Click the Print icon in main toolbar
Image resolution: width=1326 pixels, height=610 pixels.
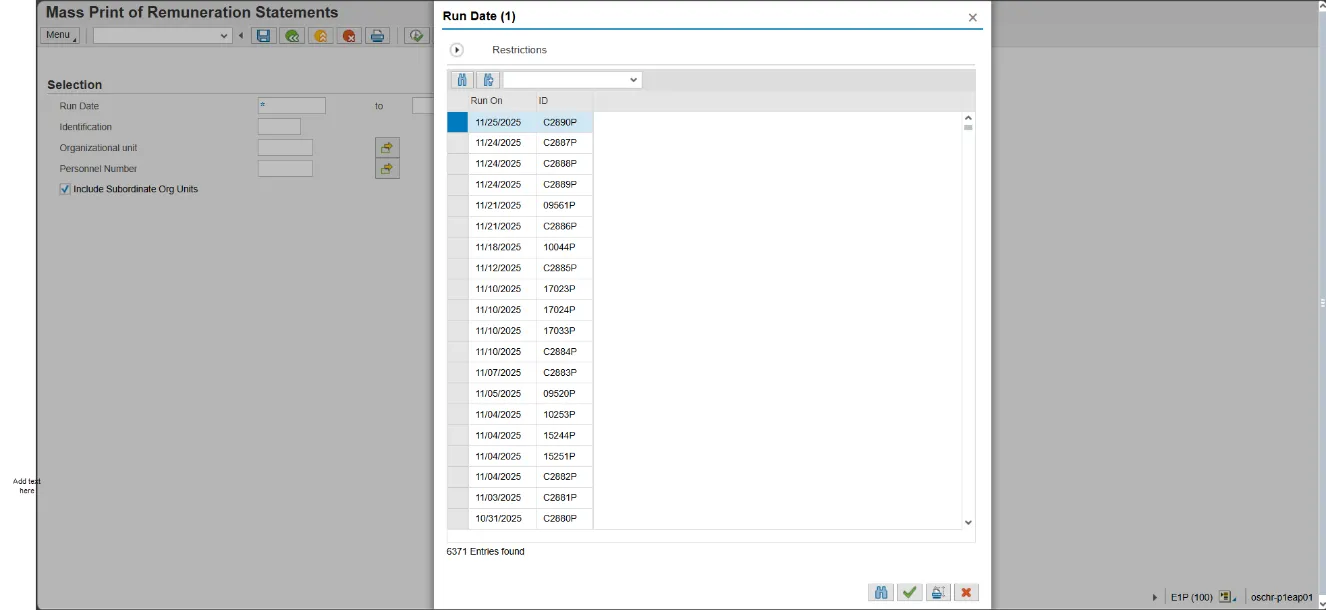click(x=376, y=36)
